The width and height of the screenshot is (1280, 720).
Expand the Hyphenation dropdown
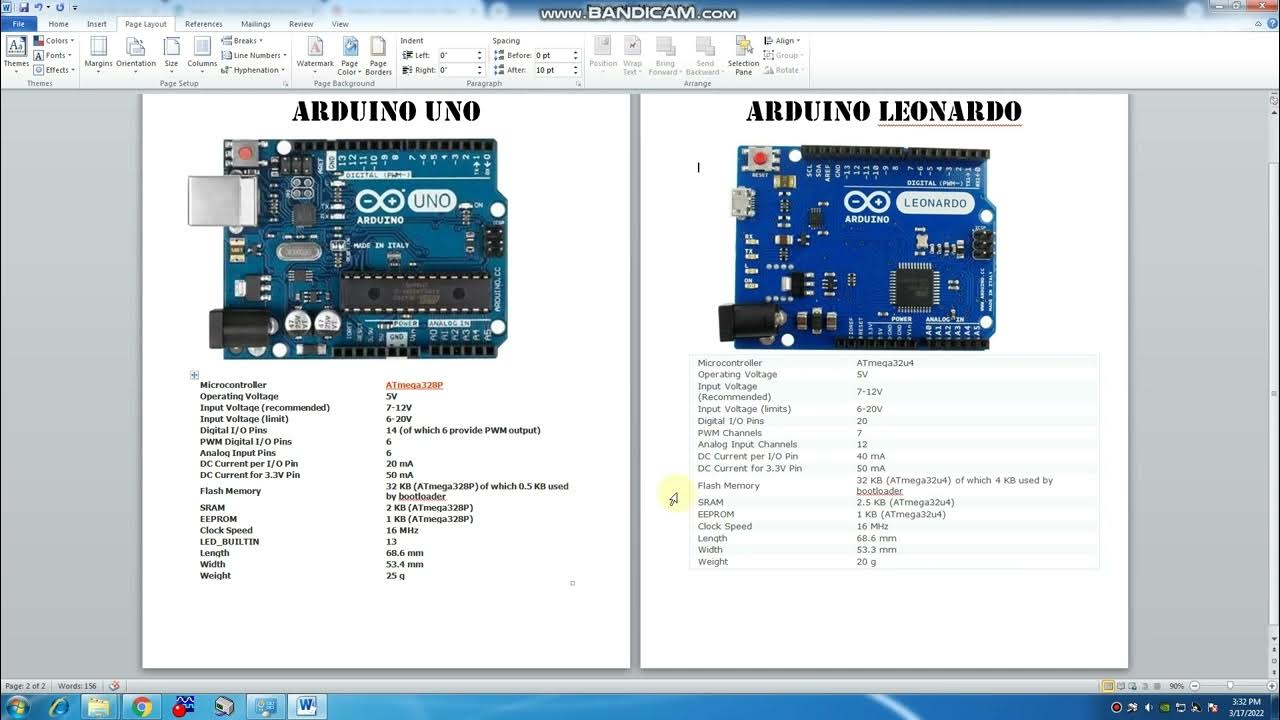[x=253, y=70]
